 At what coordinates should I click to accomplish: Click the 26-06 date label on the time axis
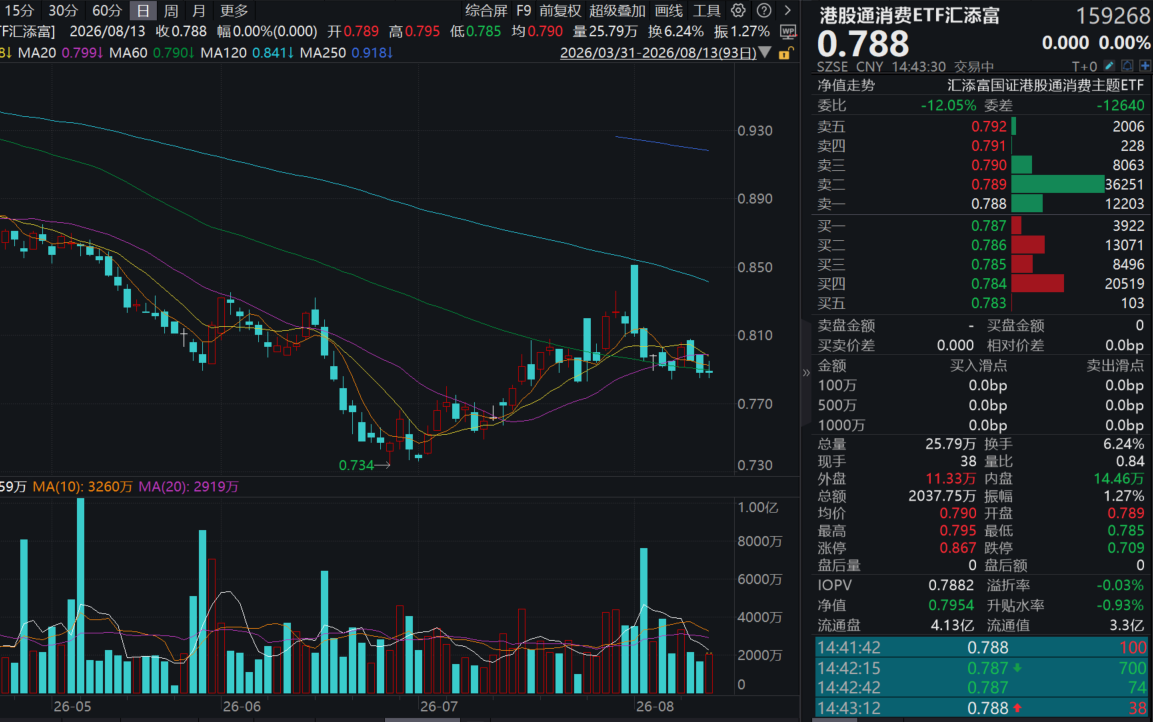(242, 707)
